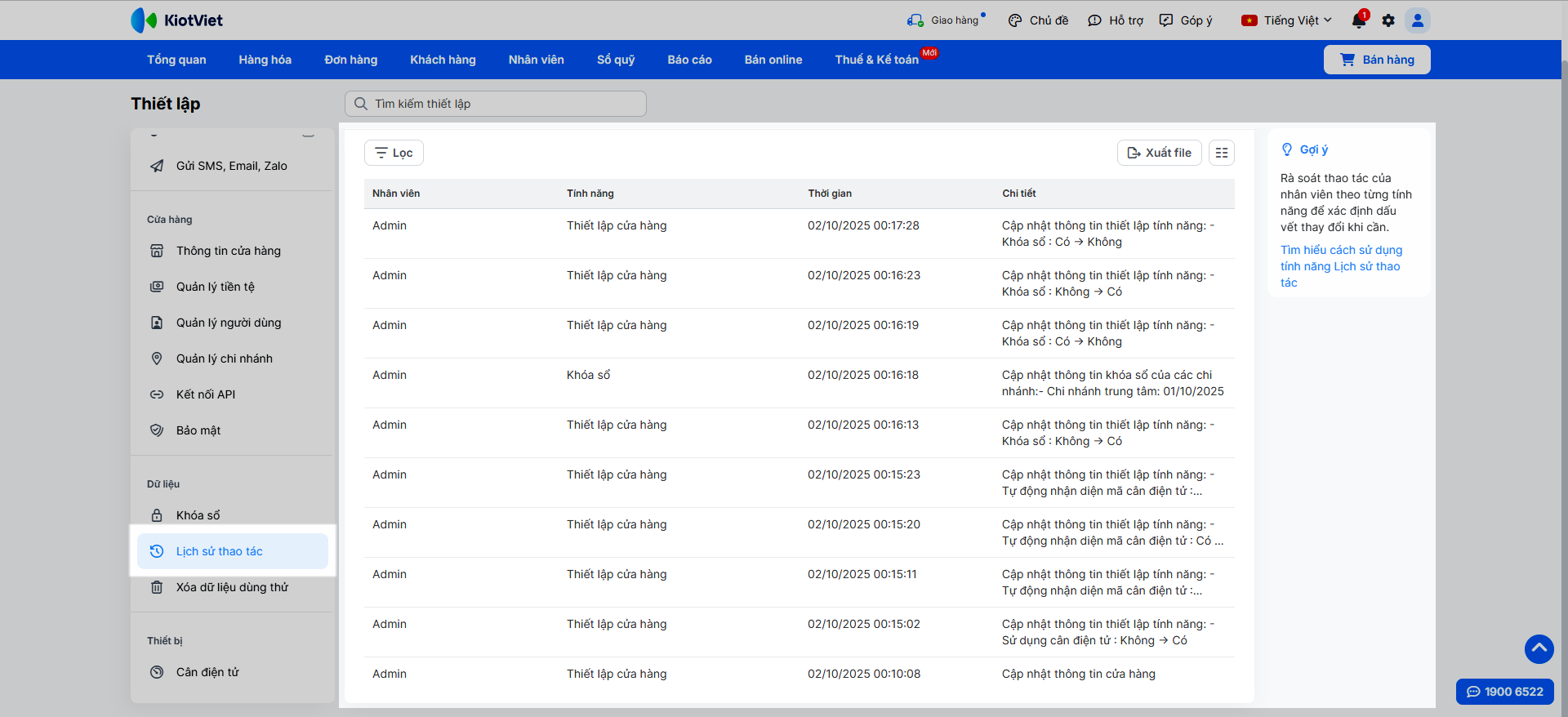This screenshot has height=717, width=1568.
Task: Click the Bảo mật shield icon
Action: [157, 430]
